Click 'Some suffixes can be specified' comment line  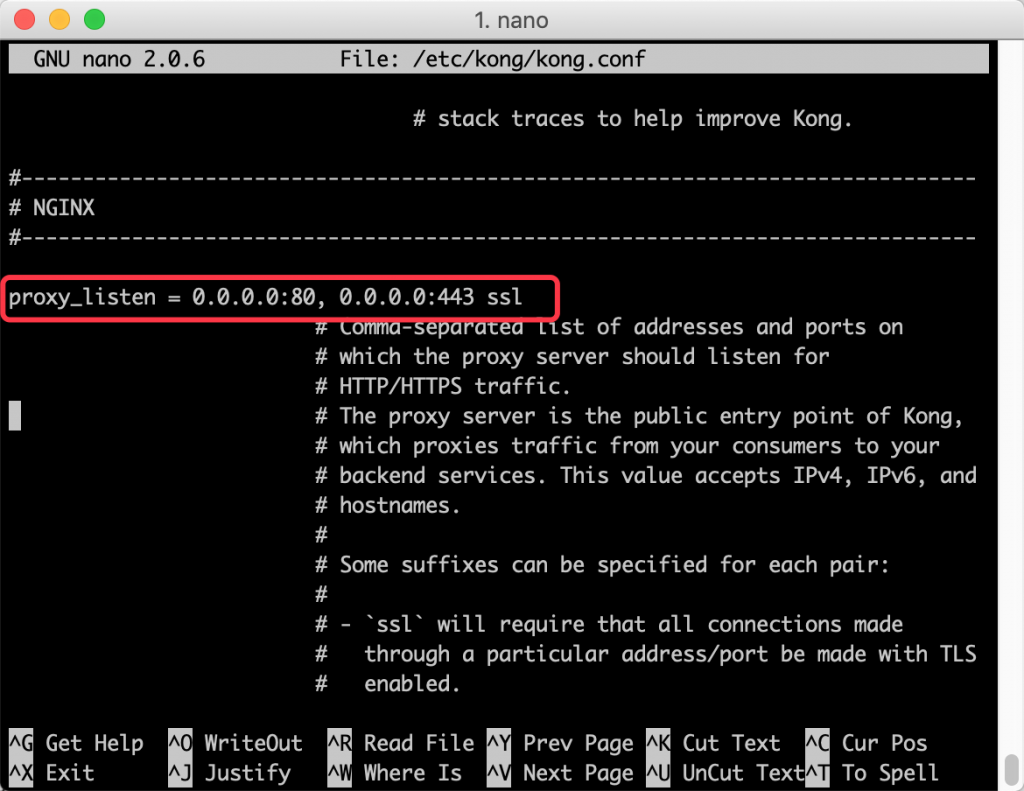(x=602, y=564)
